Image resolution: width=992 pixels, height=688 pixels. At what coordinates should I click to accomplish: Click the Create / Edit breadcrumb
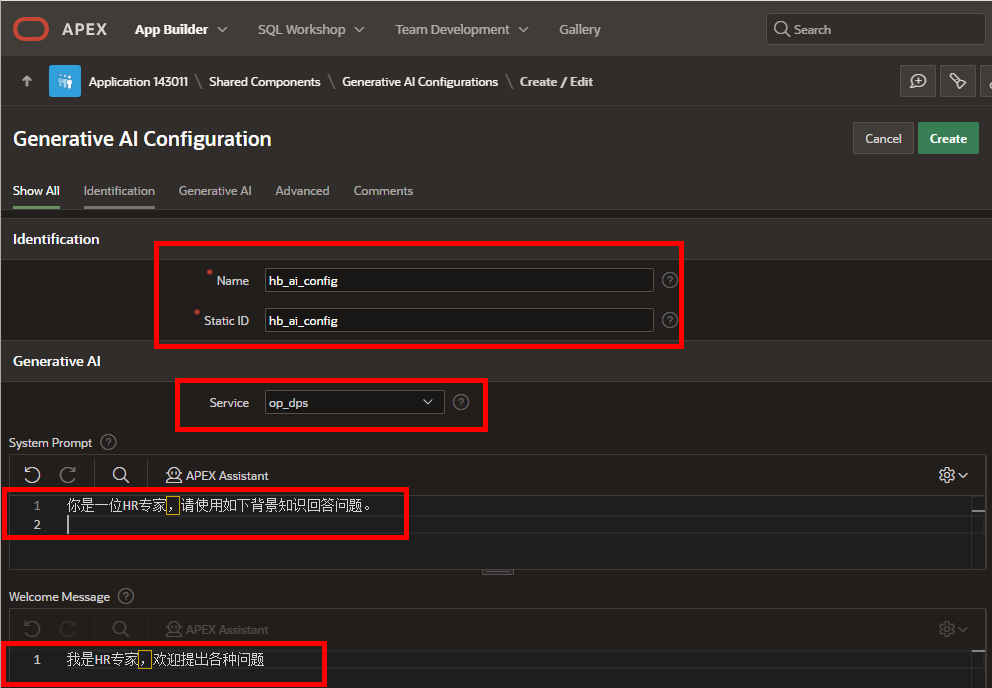pos(556,82)
